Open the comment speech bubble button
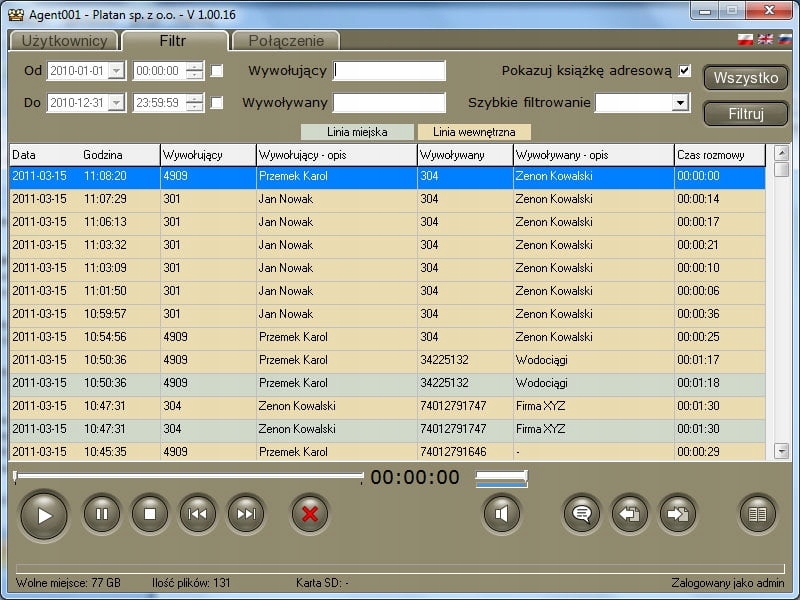Screen dimensions: 800x600 (582, 514)
